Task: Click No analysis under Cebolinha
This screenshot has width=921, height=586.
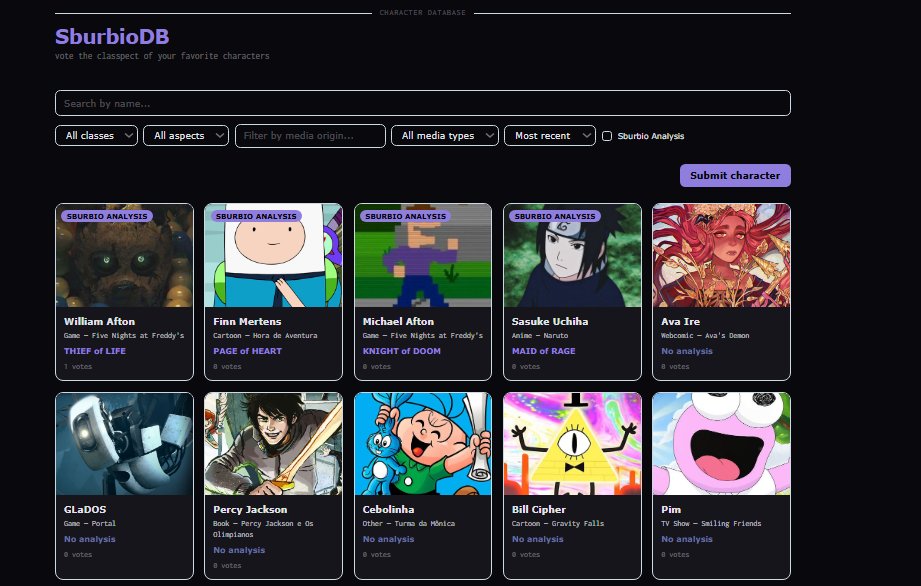Action: (x=388, y=538)
